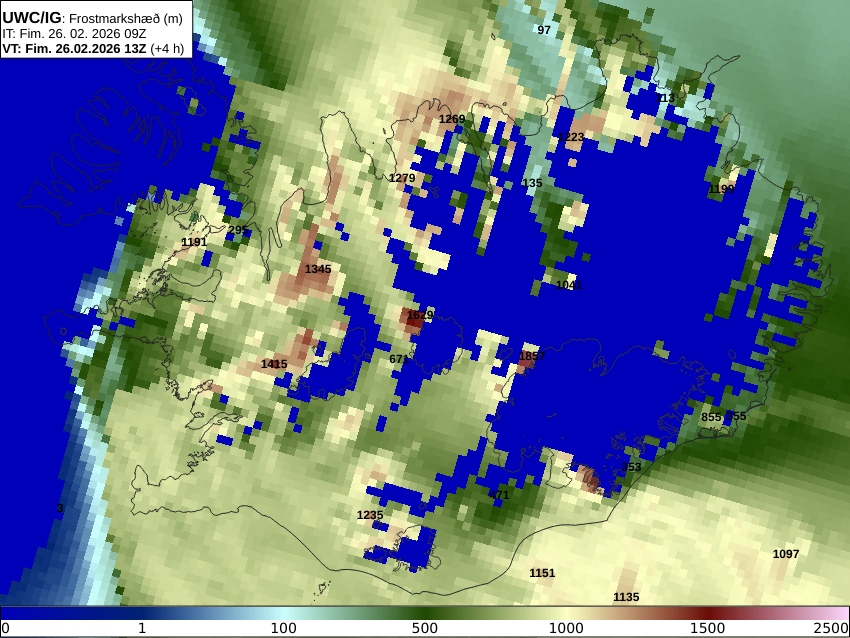The height and width of the screenshot is (638, 850).
Task: Click the "UWC/IG" label in header
Action: click(31, 18)
